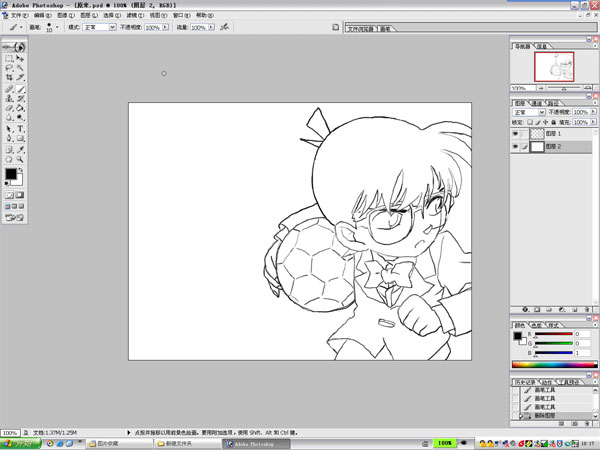Open the tool preset picker arrow
The width and height of the screenshot is (600, 450).
[21, 27]
